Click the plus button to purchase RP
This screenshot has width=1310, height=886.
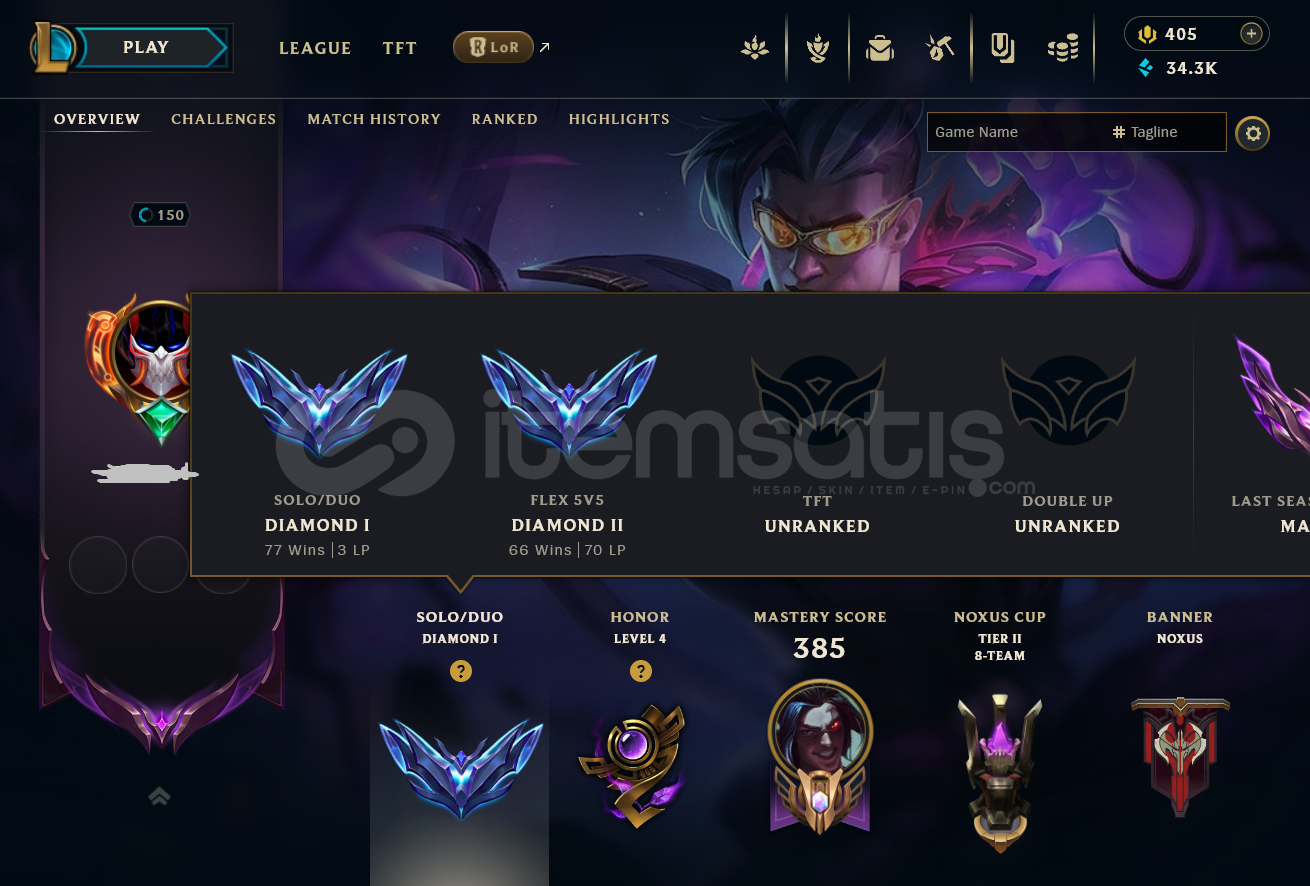(x=1251, y=34)
